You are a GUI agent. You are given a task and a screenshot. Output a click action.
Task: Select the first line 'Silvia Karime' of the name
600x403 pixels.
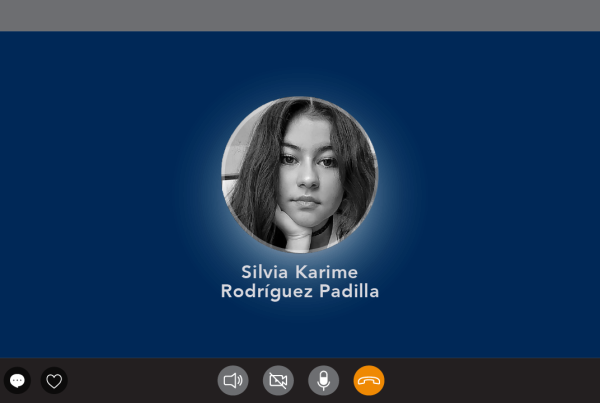(x=300, y=272)
